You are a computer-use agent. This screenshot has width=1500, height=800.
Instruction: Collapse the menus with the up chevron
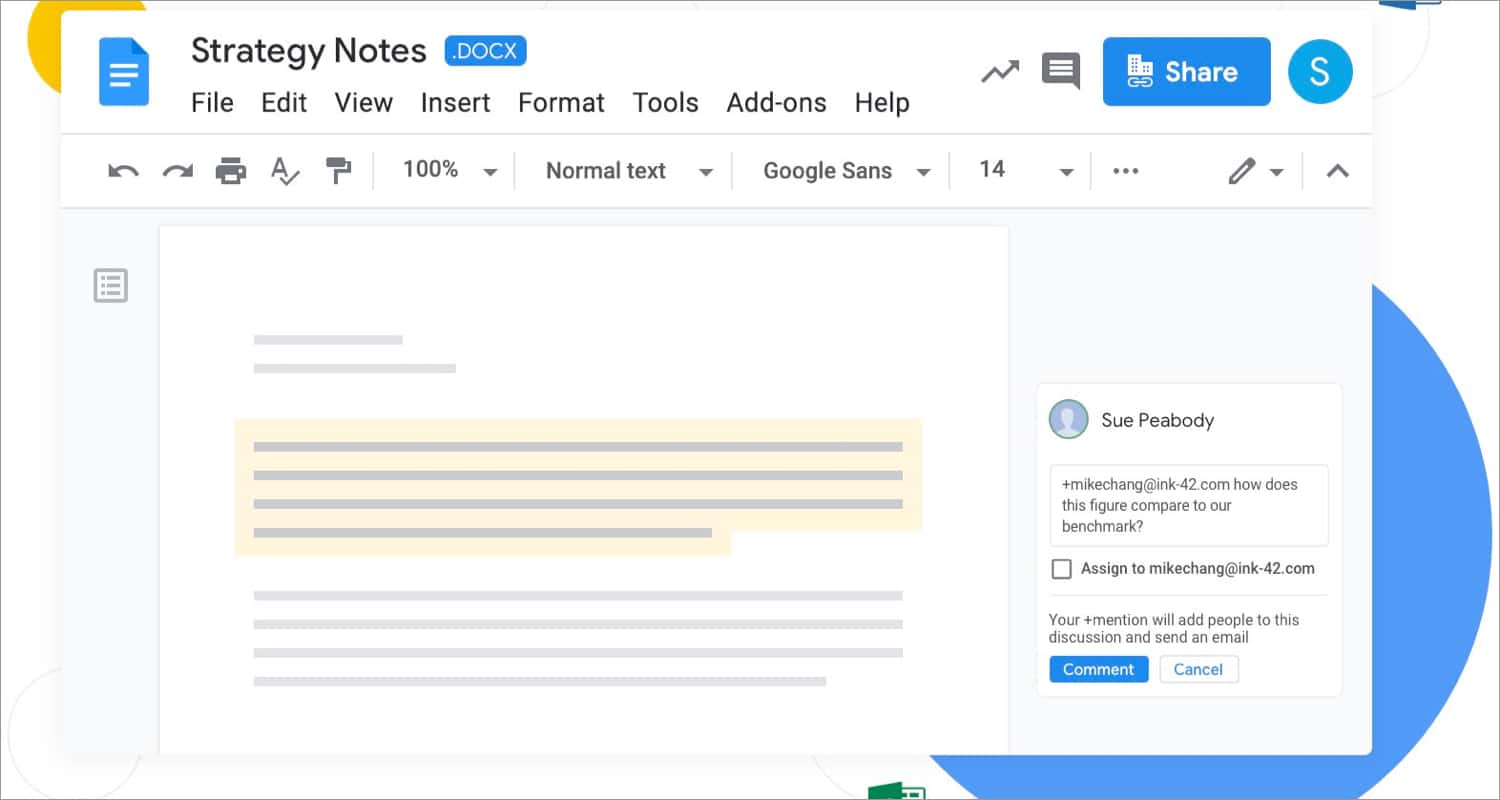tap(1337, 171)
